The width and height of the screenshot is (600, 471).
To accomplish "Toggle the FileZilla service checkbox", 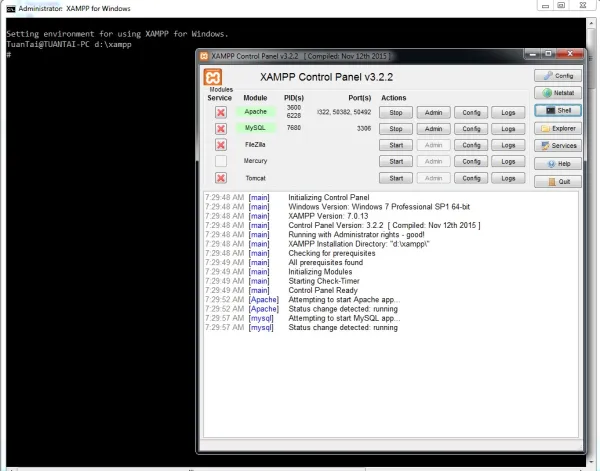I will tap(221, 145).
